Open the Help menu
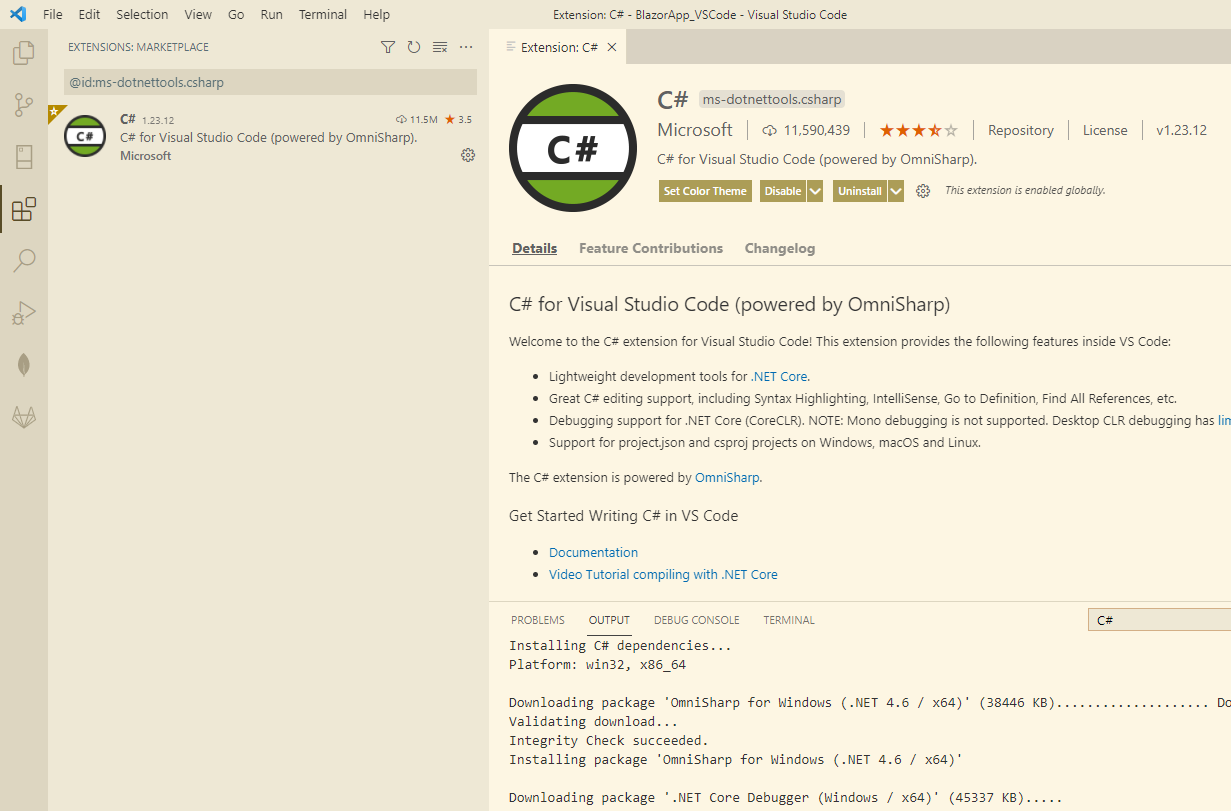Screen dimensions: 1231x811 coord(377,15)
